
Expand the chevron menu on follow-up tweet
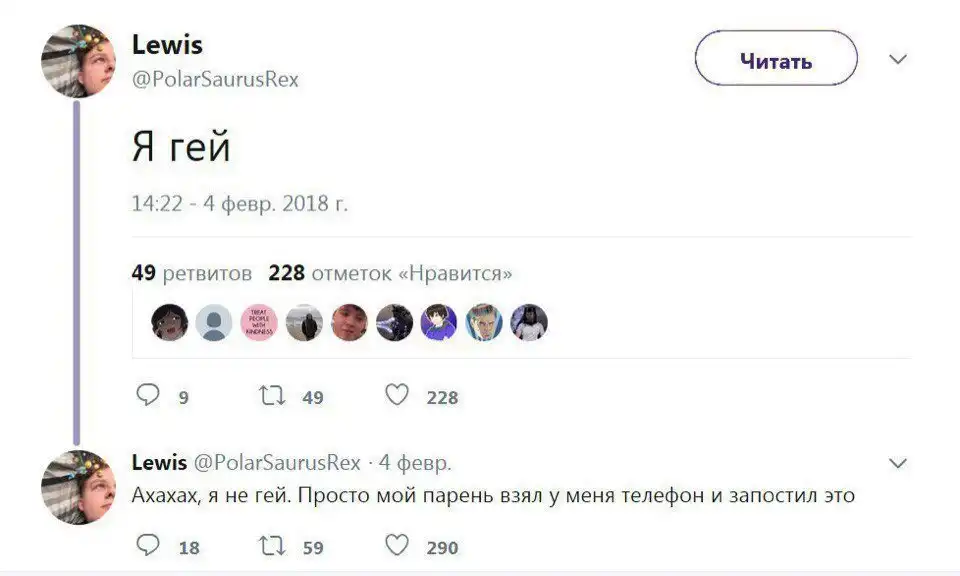(x=898, y=464)
